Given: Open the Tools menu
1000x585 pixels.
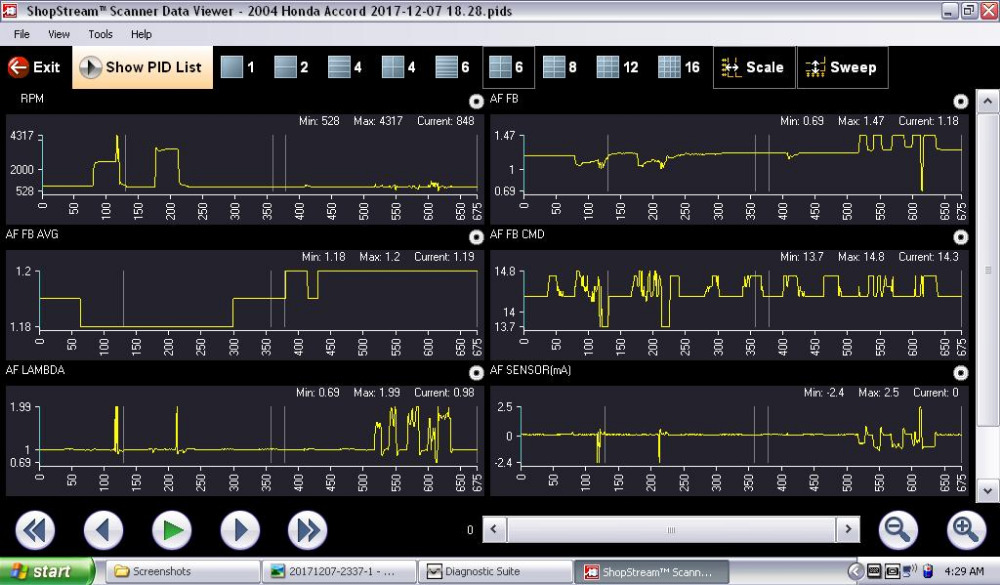Looking at the screenshot, I should click(100, 34).
